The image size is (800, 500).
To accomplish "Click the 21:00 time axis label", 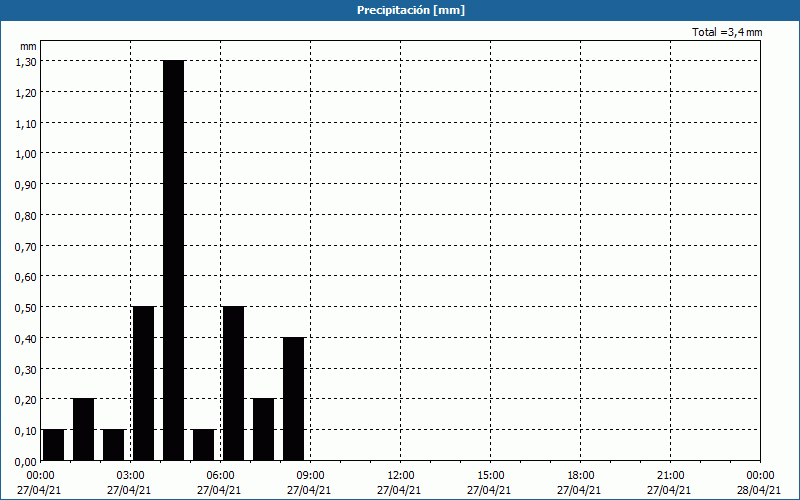I will coord(670,476).
